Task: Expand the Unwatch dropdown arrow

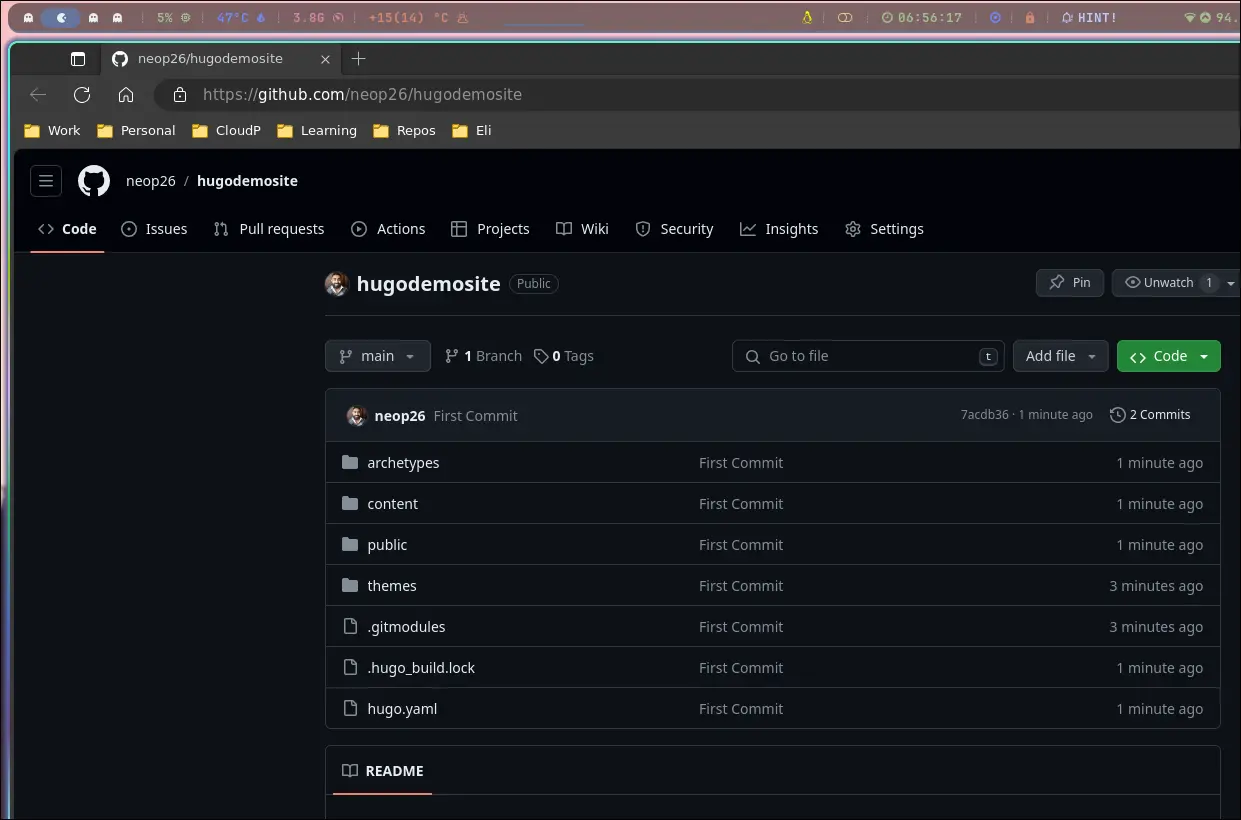Action: click(1231, 283)
